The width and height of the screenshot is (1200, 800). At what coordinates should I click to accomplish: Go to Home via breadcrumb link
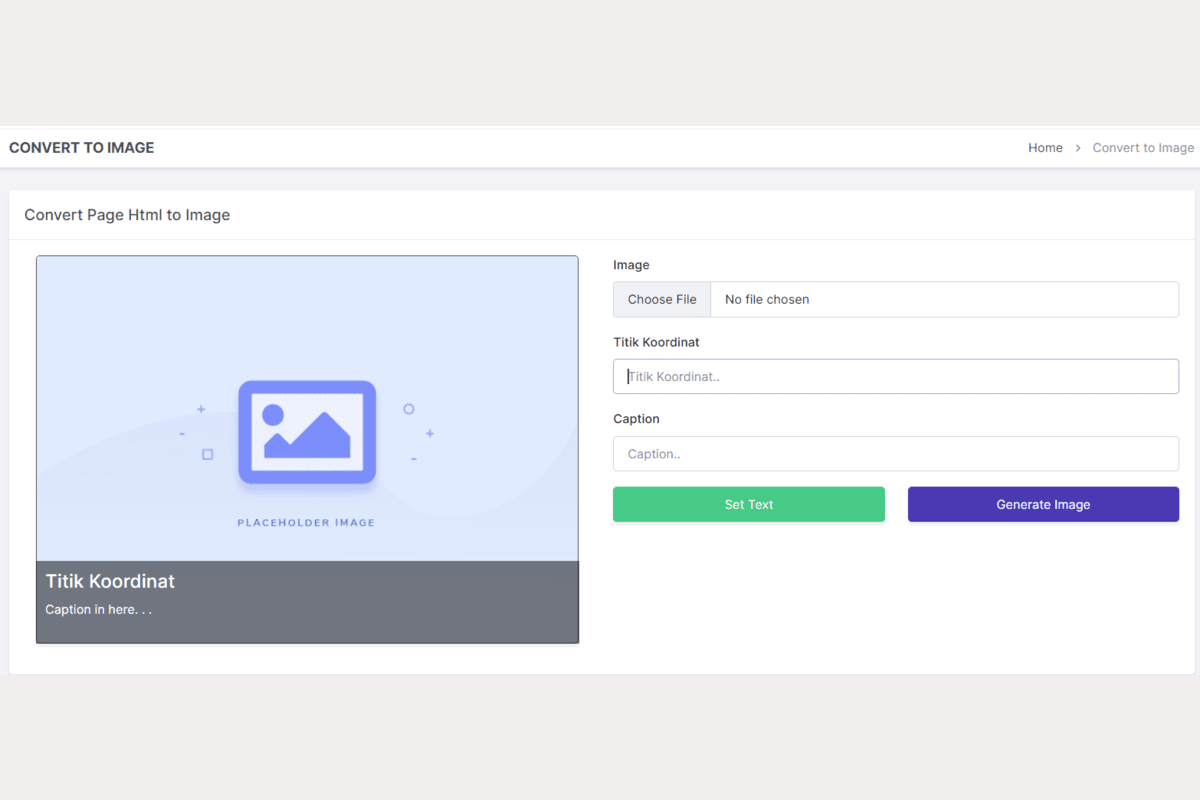1045,147
